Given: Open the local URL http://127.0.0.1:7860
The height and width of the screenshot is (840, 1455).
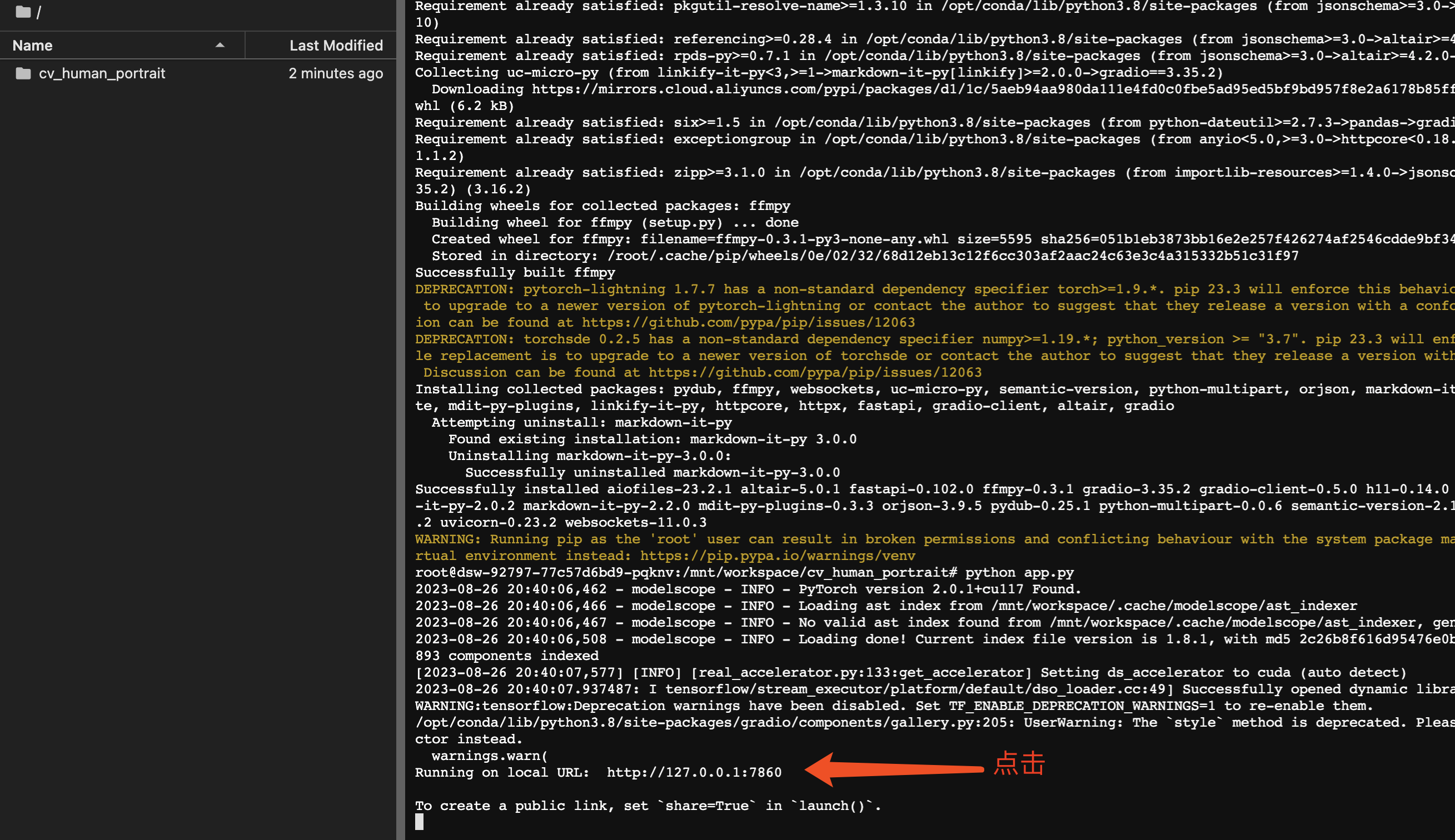Looking at the screenshot, I should pyautogui.click(x=694, y=772).
